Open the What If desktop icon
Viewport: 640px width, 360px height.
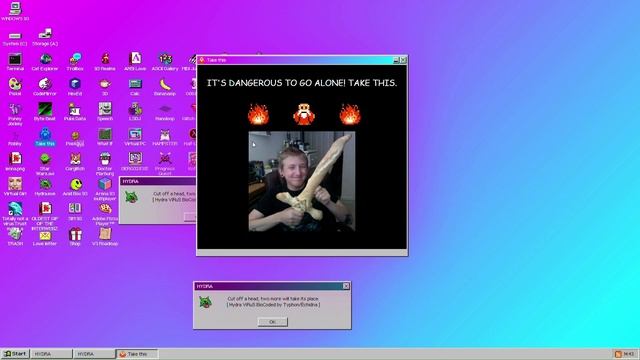(x=105, y=137)
